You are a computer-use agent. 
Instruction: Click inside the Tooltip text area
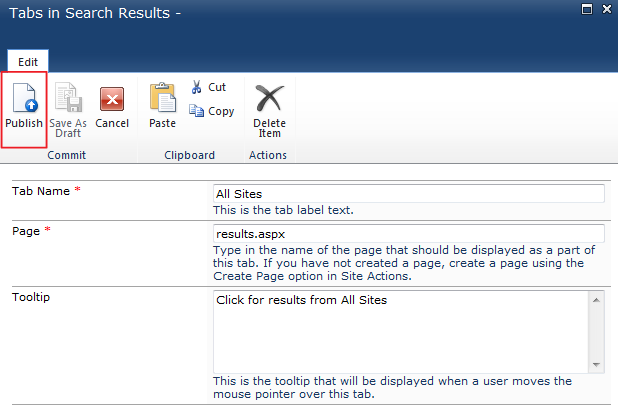[x=400, y=332]
